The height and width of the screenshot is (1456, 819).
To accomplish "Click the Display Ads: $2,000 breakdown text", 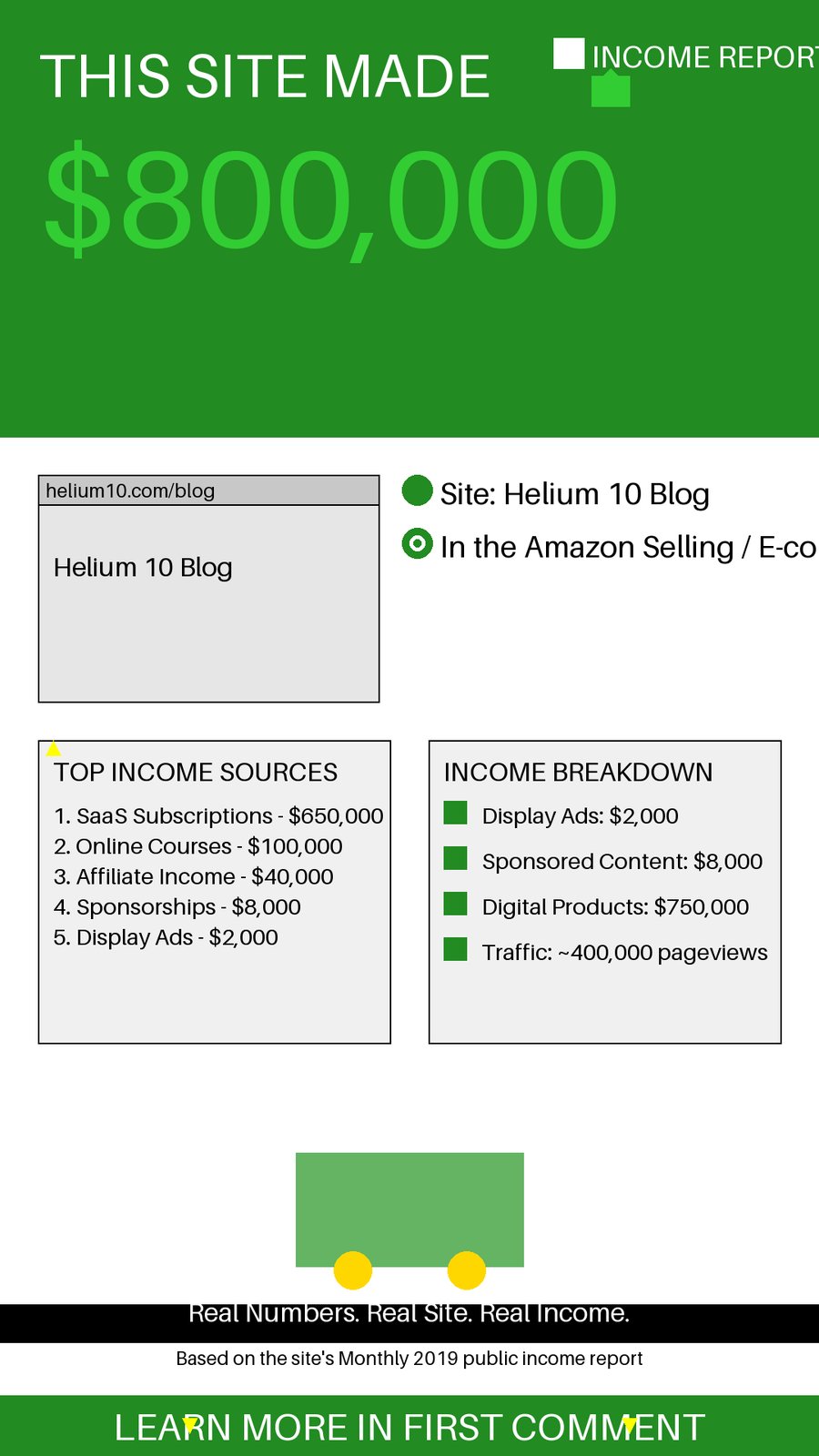I will coord(581,816).
